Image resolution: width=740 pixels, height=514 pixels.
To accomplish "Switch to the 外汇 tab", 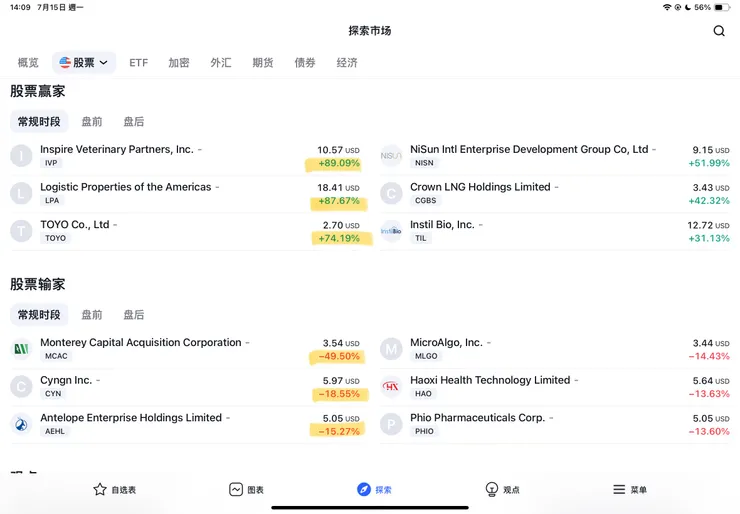I will pyautogui.click(x=221, y=63).
